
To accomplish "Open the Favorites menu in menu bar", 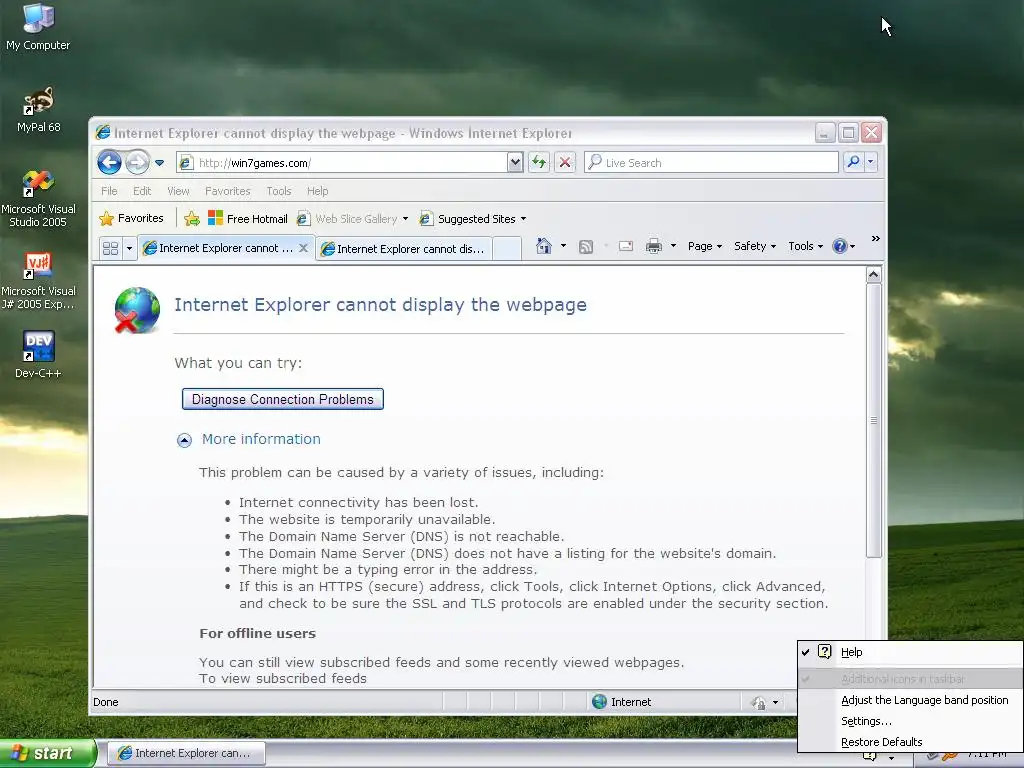I will [x=227, y=191].
